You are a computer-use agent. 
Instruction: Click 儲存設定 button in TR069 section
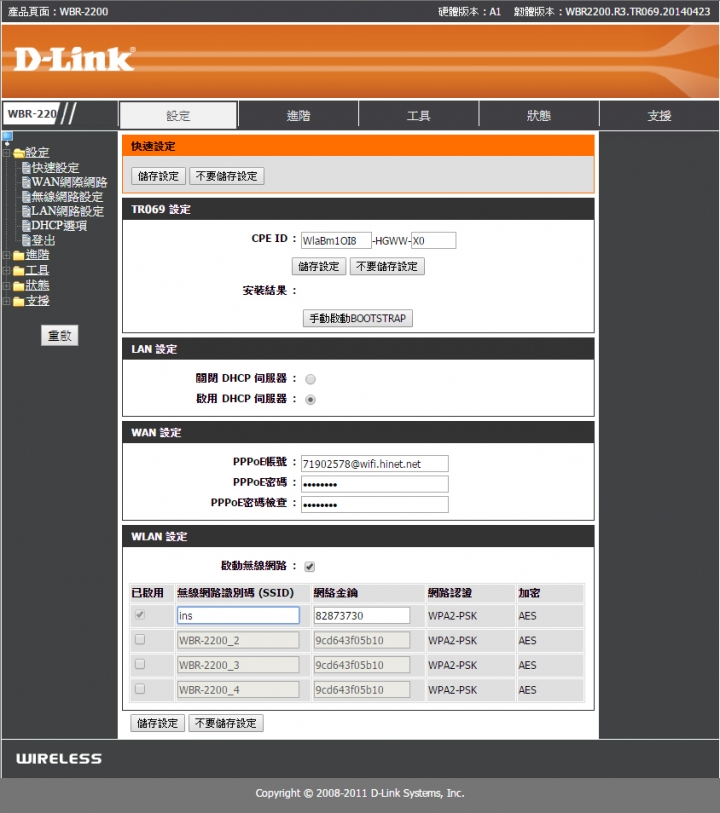coord(319,267)
